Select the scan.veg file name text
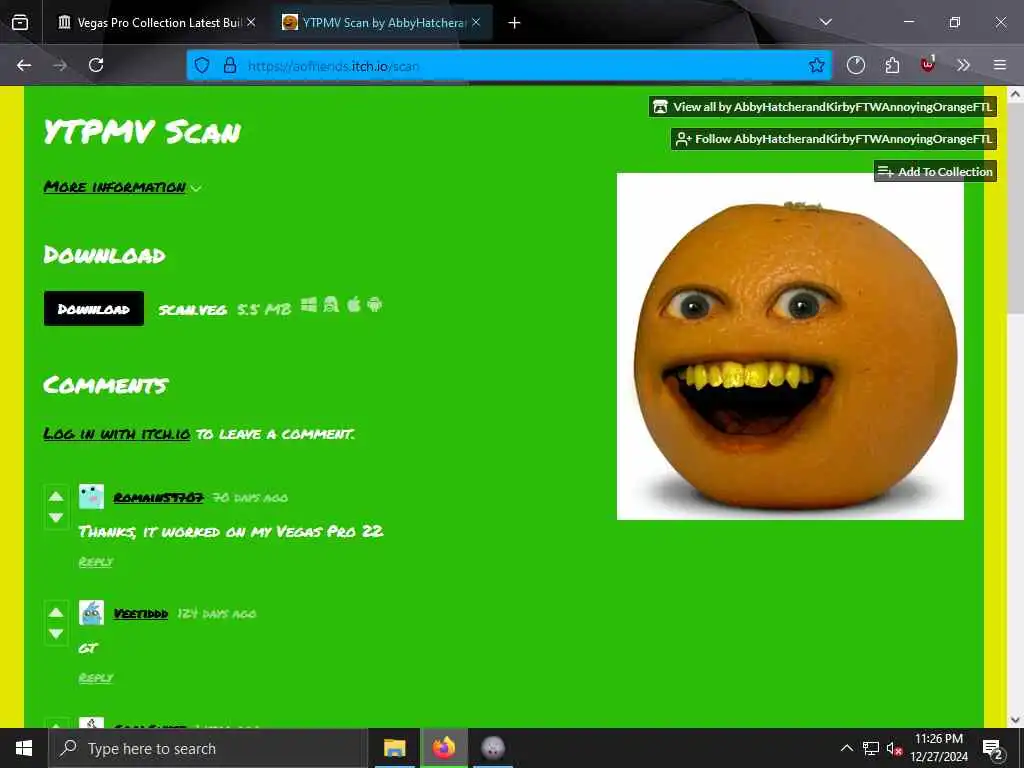Viewport: 1024px width, 768px height. coord(193,310)
